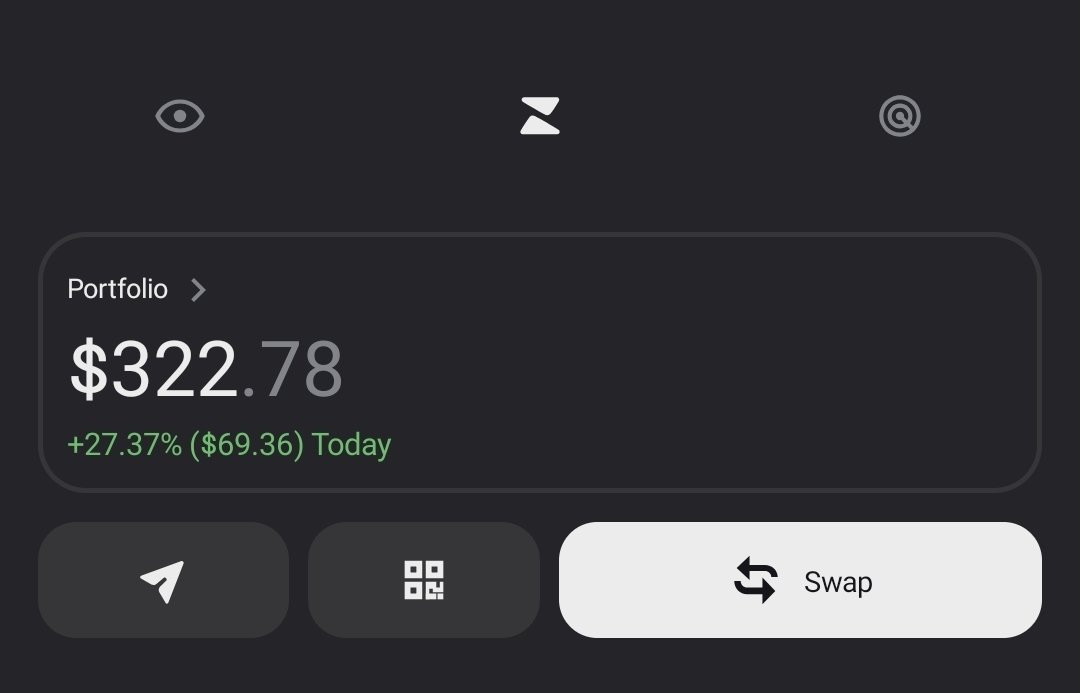Open the @ mentions icon
This screenshot has width=1080, height=693.
point(899,117)
